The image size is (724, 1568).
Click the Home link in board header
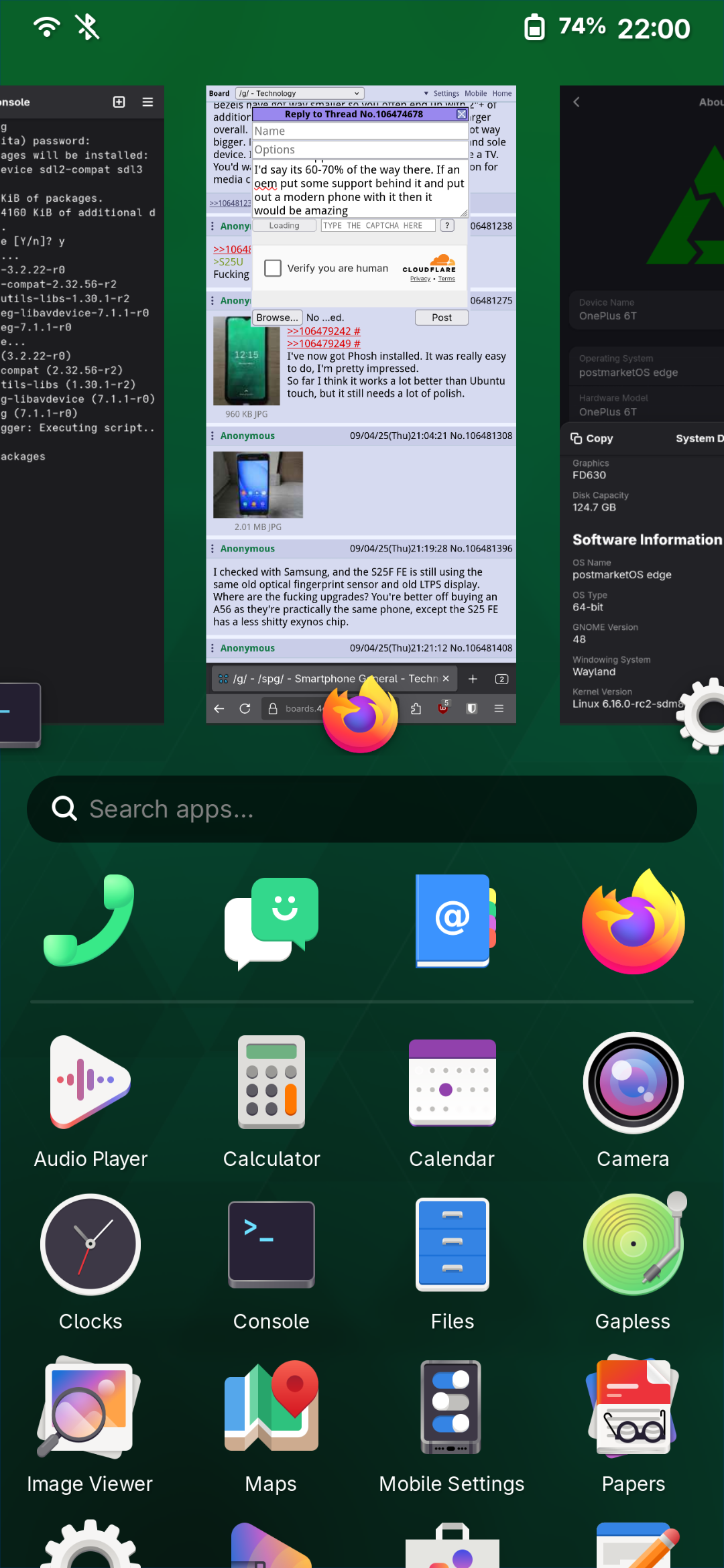[502, 93]
